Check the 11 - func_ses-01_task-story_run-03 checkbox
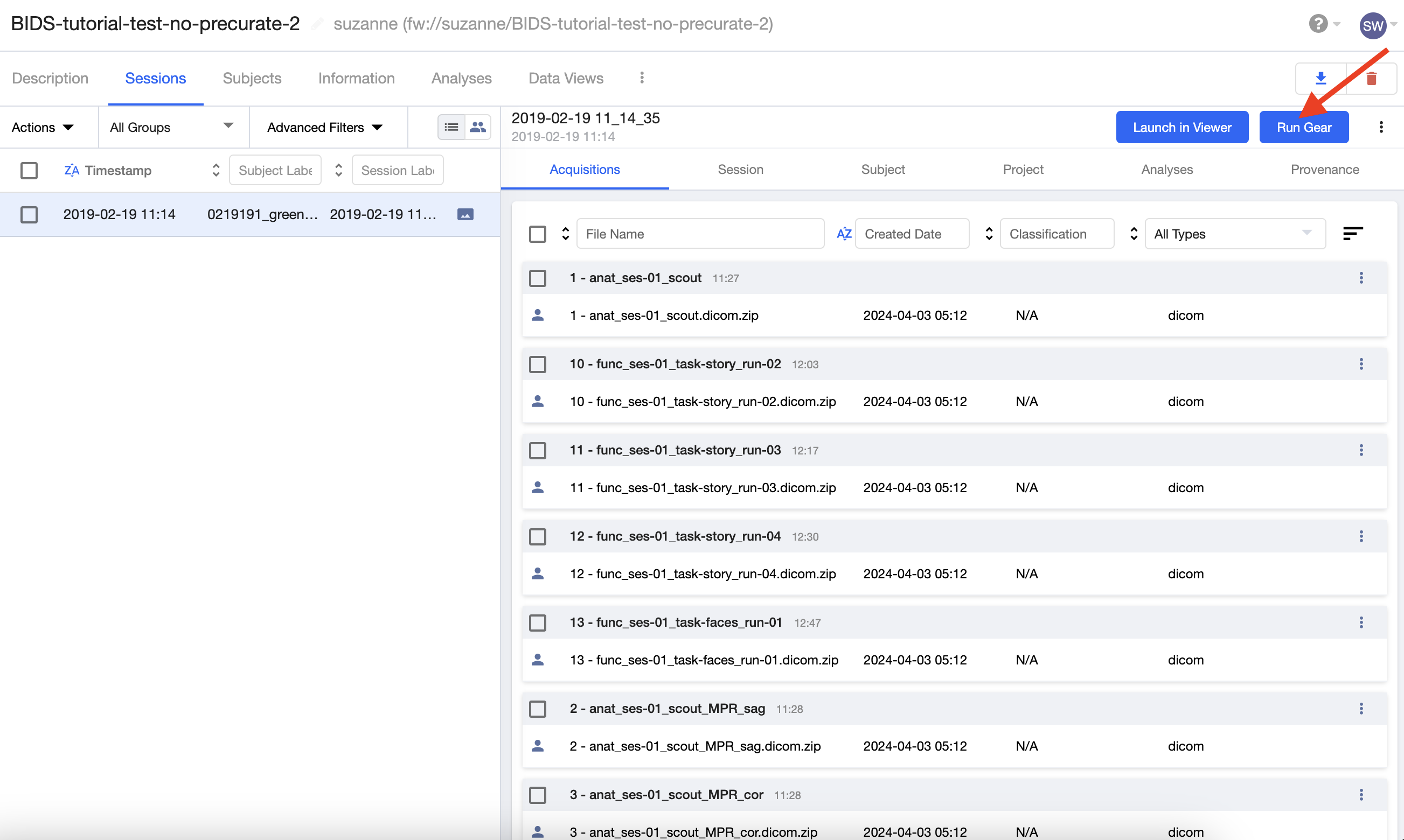Screen dimensions: 1404x840 pyautogui.click(x=537, y=450)
